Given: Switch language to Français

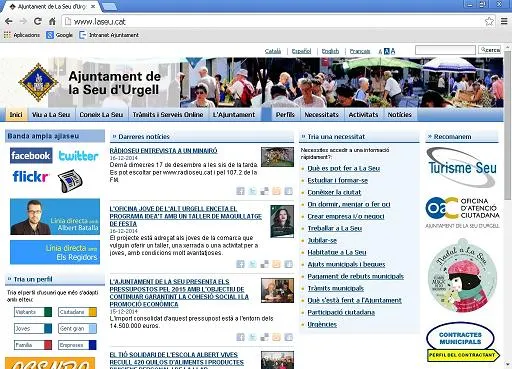Looking at the screenshot, I should point(360,51).
